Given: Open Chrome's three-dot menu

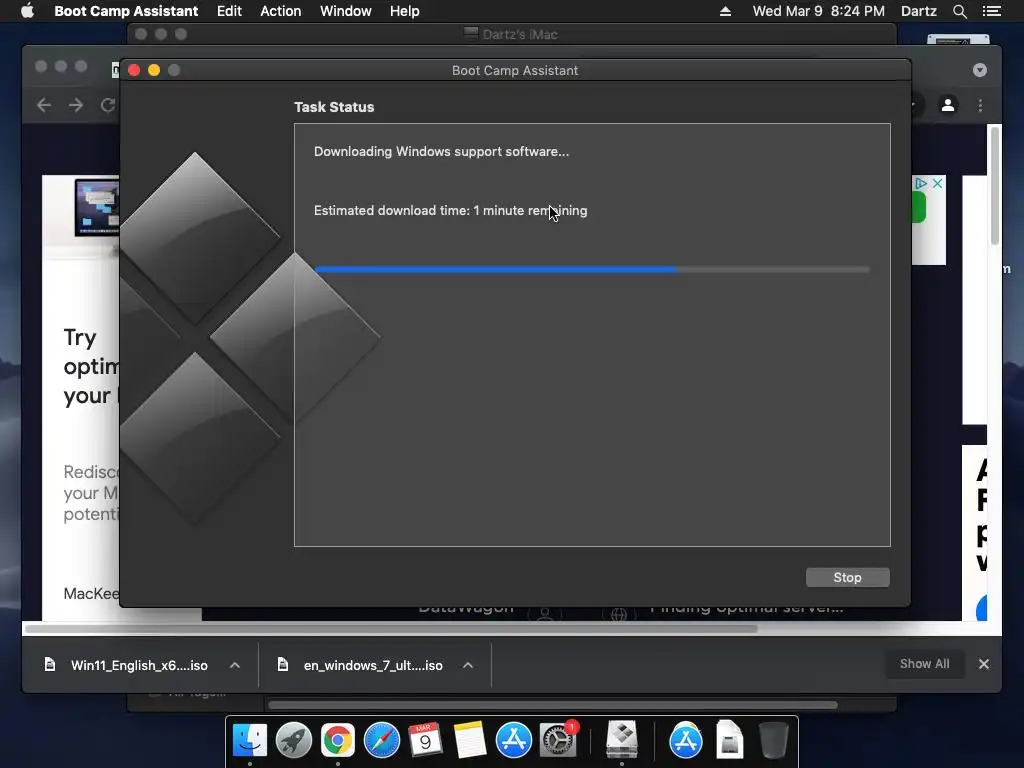Looking at the screenshot, I should click(x=980, y=105).
